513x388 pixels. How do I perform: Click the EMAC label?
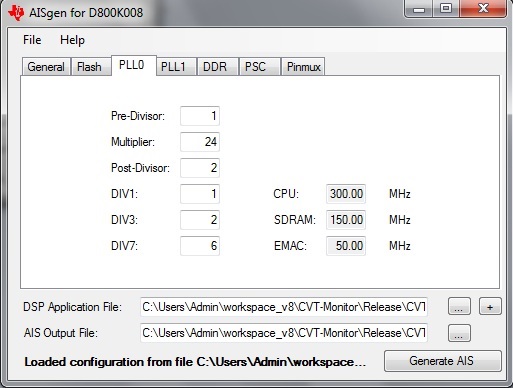click(x=290, y=246)
